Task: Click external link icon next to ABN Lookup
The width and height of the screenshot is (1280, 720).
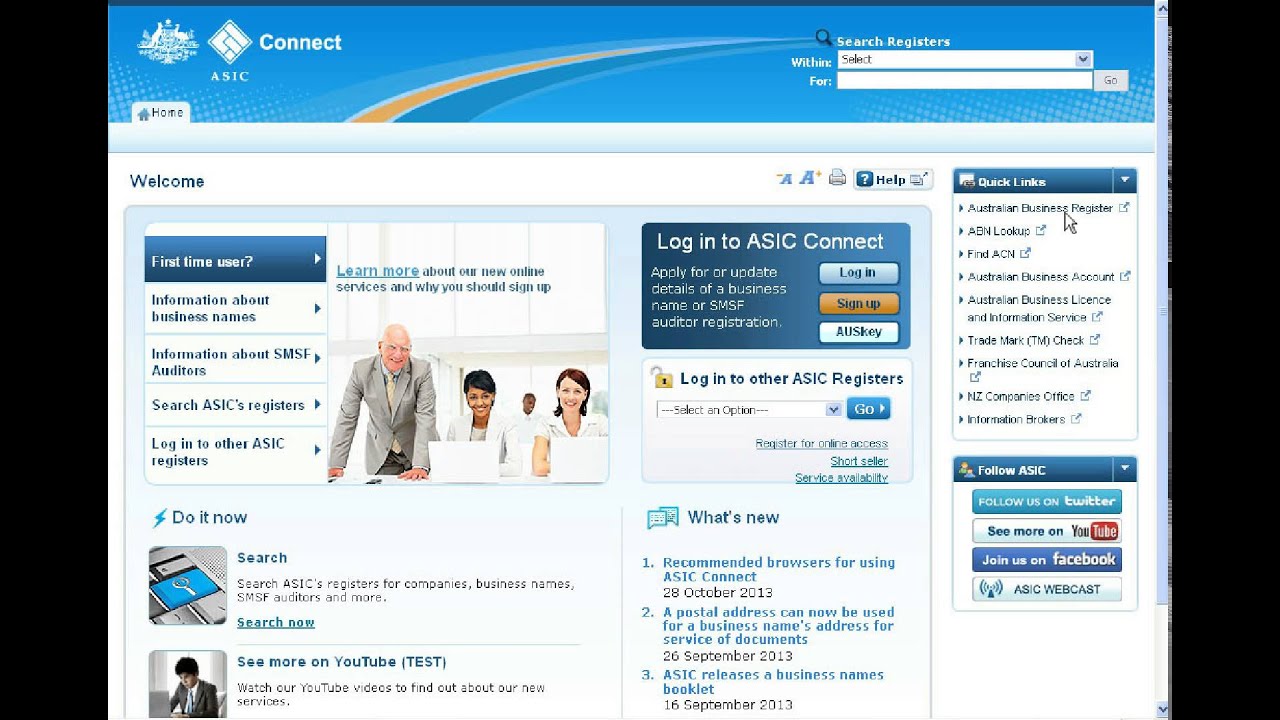Action: click(x=1041, y=230)
